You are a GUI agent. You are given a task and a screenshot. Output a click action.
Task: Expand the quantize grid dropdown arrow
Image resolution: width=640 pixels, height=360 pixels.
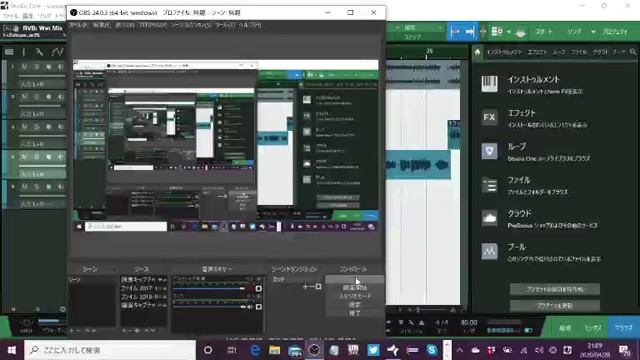coord(509,32)
